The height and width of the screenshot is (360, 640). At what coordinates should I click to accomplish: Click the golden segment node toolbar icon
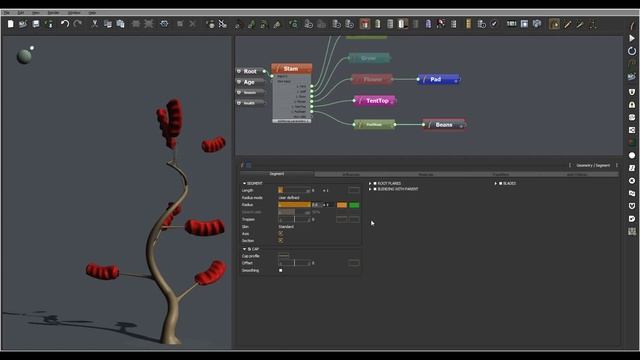468,24
